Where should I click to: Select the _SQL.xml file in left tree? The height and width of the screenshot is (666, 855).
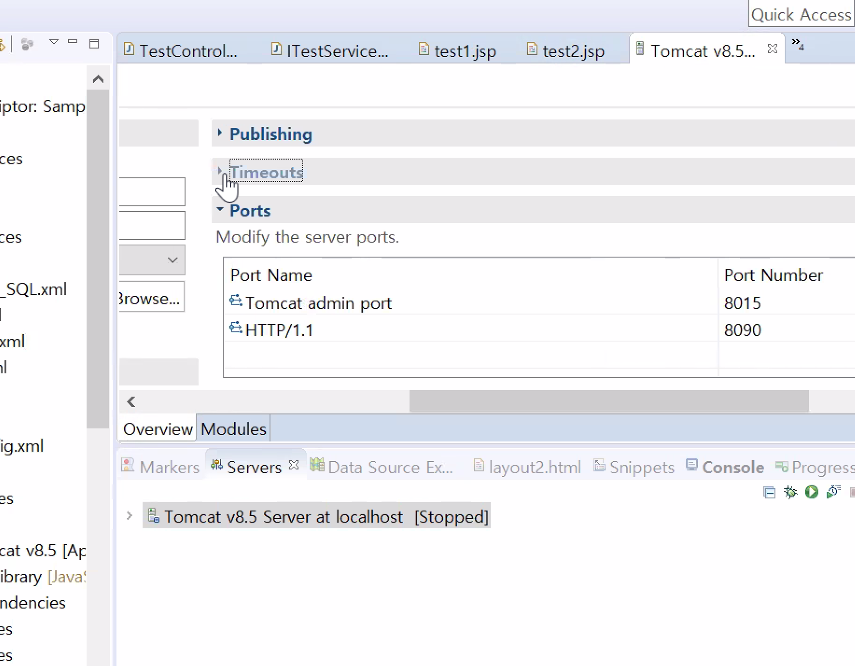pos(34,289)
